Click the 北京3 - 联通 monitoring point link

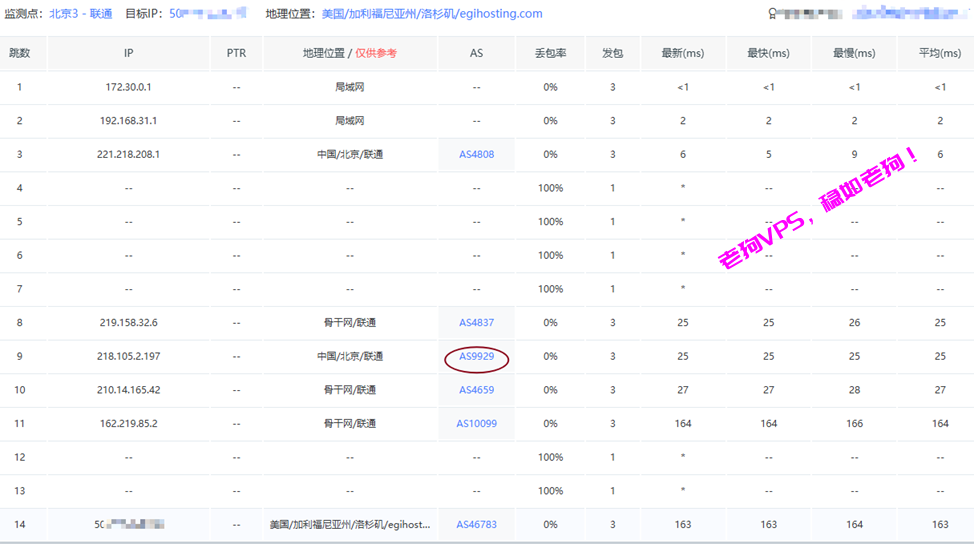[x=81, y=14]
